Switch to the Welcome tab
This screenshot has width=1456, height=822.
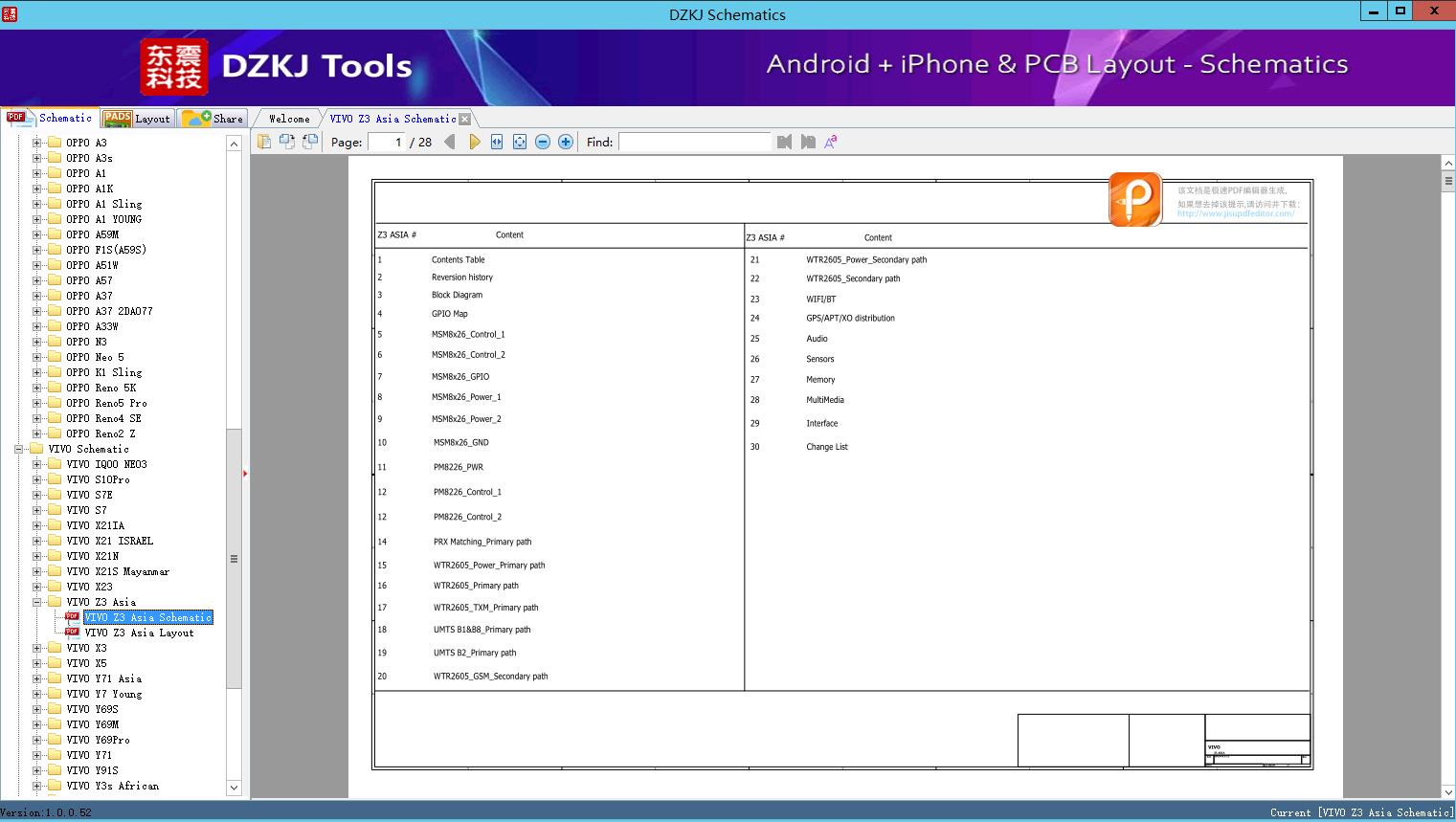click(x=289, y=119)
